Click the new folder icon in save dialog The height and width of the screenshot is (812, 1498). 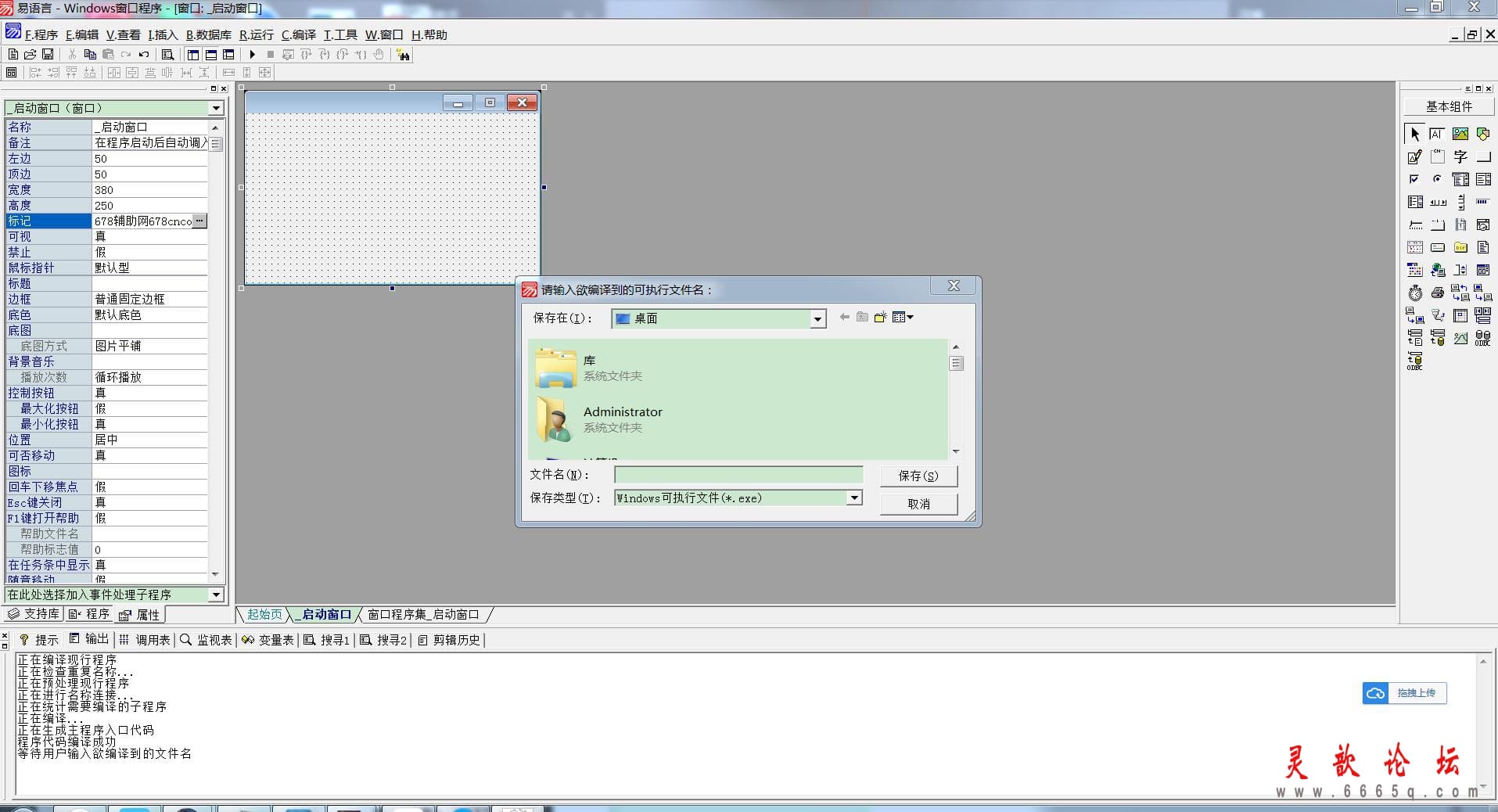point(880,317)
